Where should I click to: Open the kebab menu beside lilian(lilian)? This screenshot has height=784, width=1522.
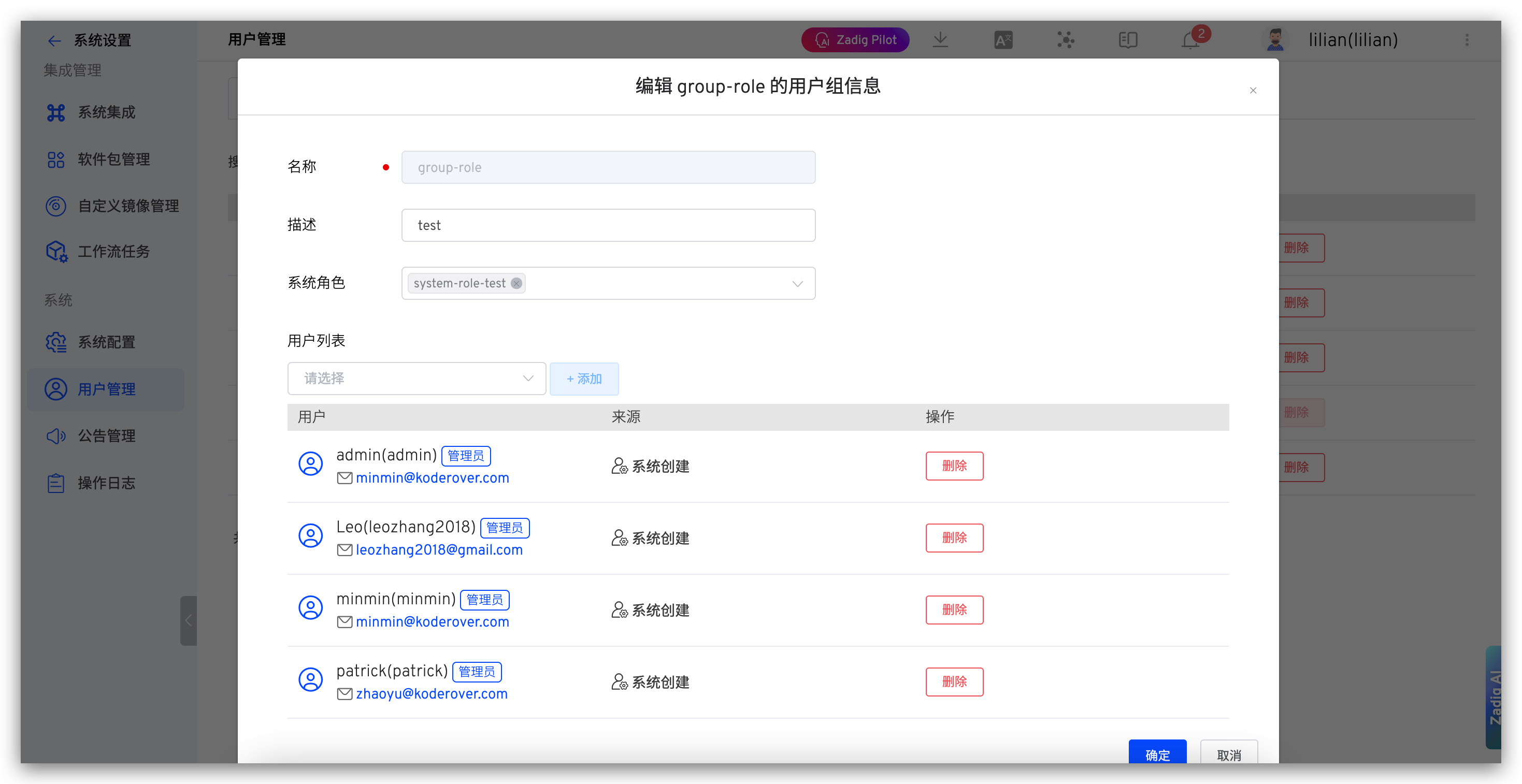[x=1467, y=39]
